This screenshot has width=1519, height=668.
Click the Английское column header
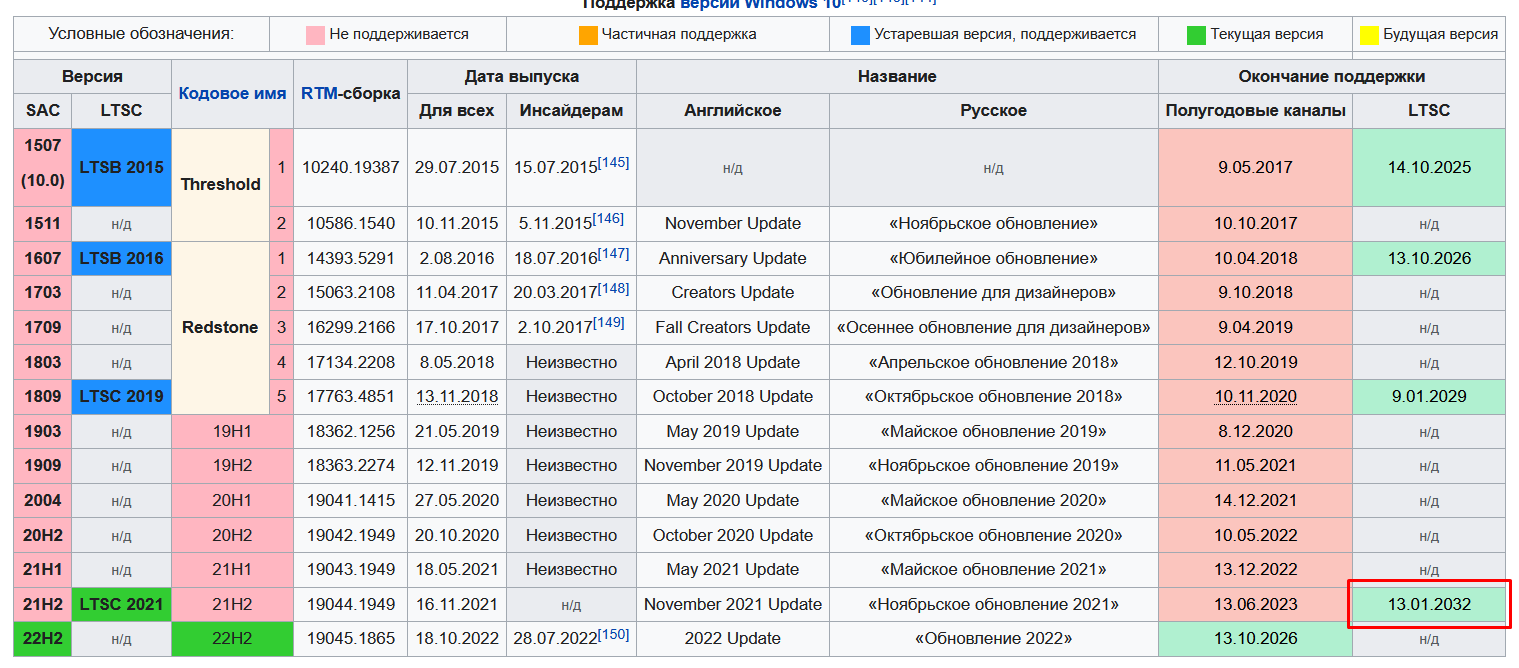coord(733,110)
